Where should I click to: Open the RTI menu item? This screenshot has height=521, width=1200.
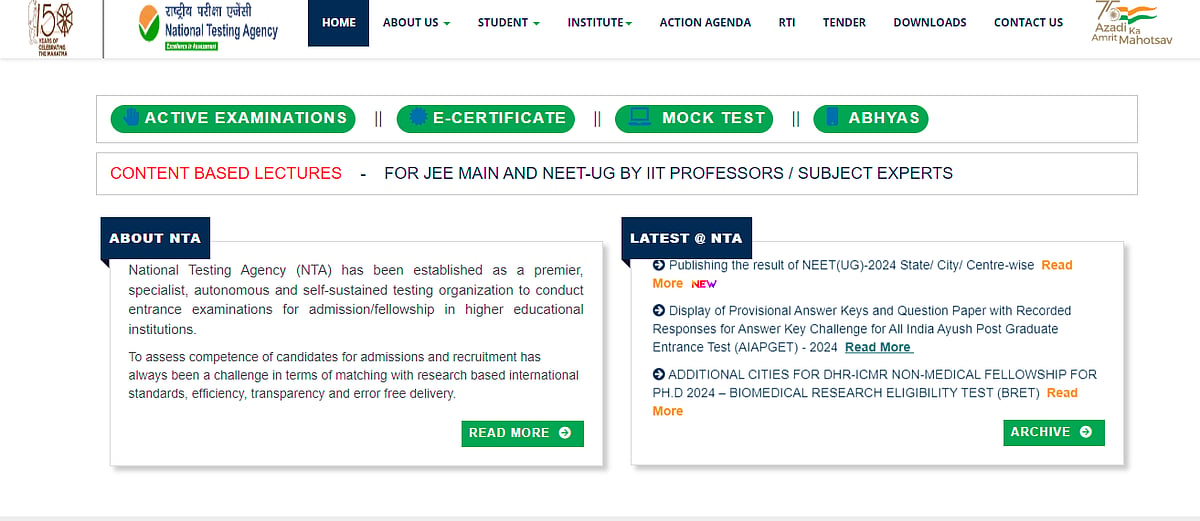787,23
